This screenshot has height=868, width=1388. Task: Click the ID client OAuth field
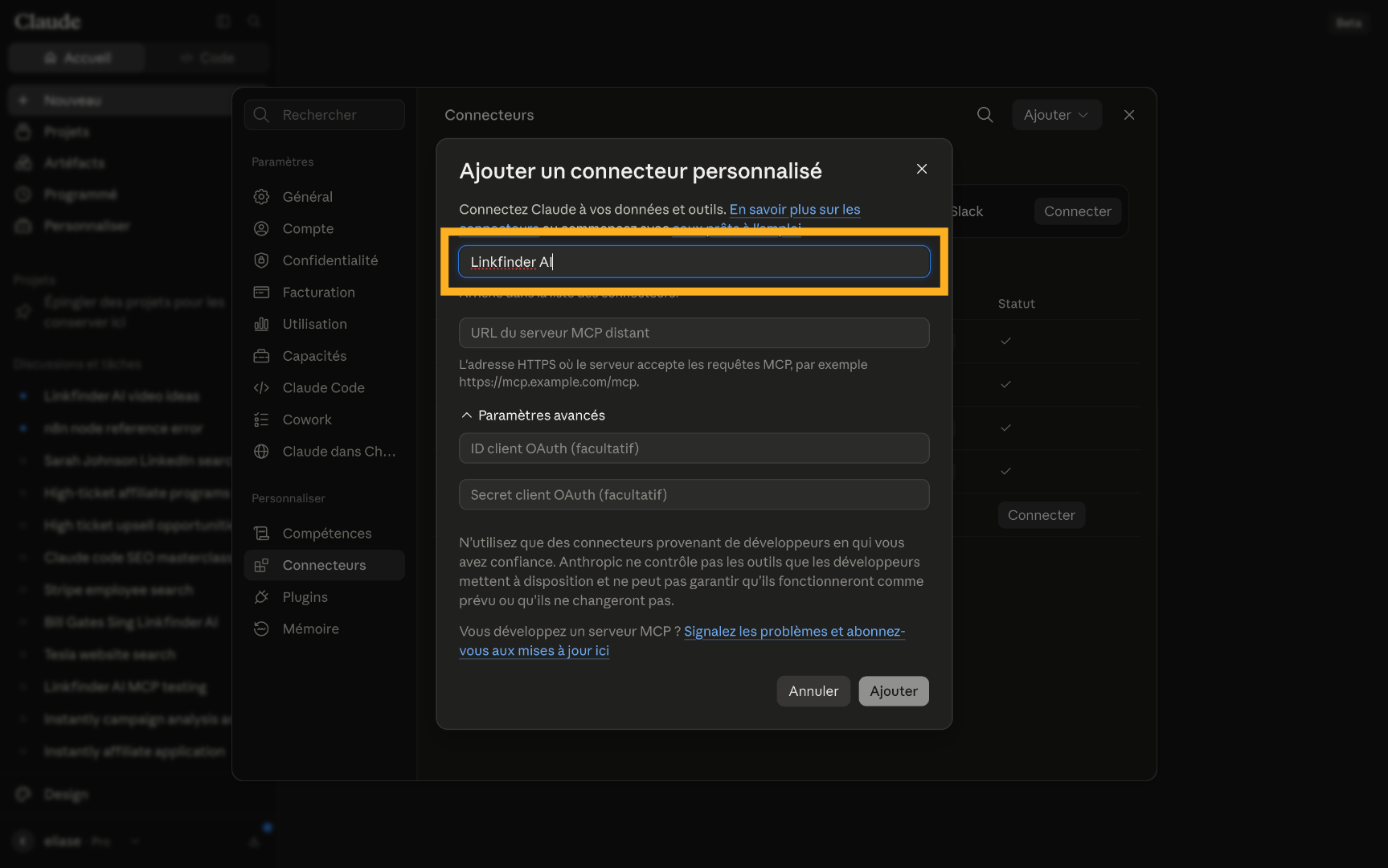[x=694, y=448]
